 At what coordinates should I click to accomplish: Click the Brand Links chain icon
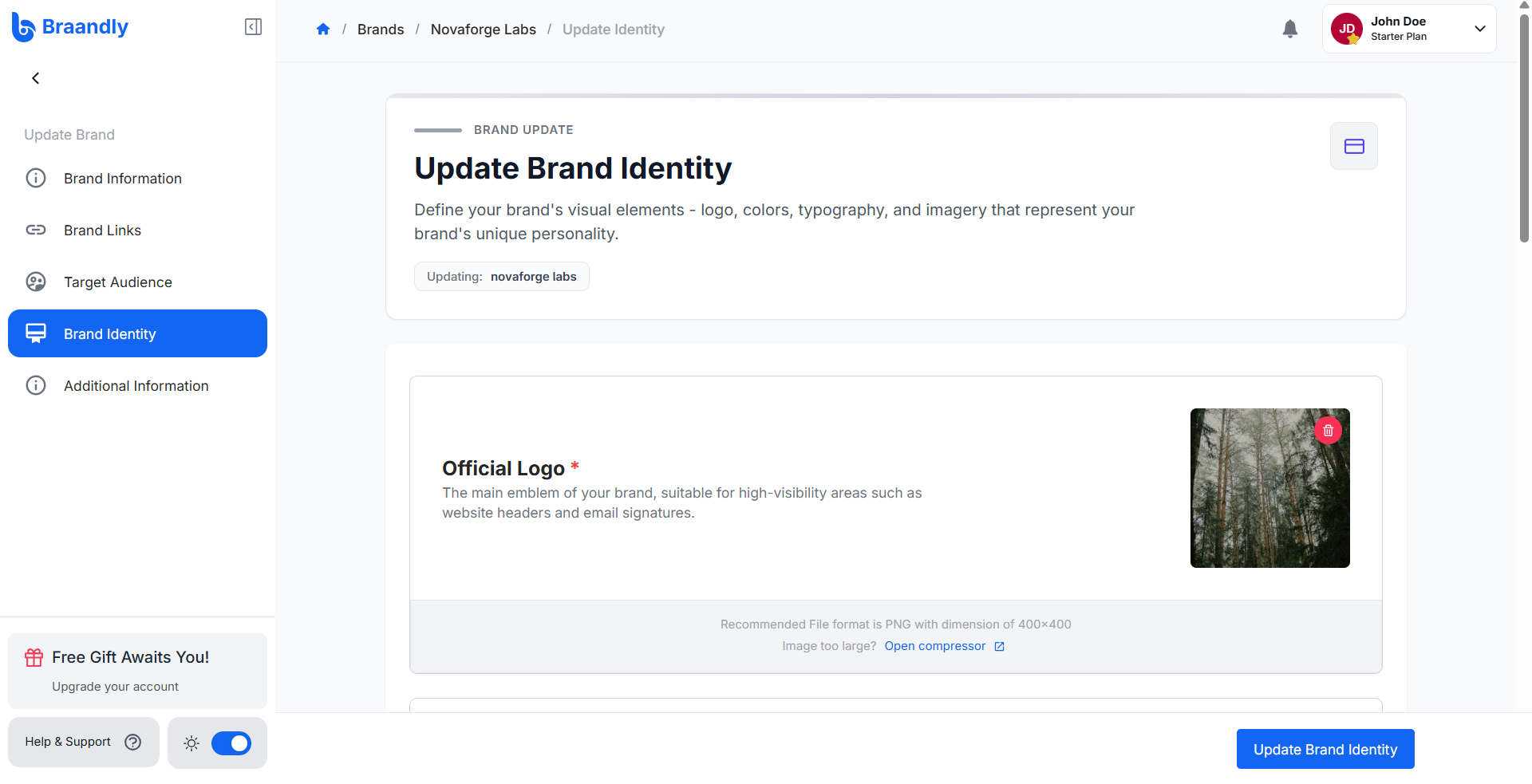click(x=36, y=230)
